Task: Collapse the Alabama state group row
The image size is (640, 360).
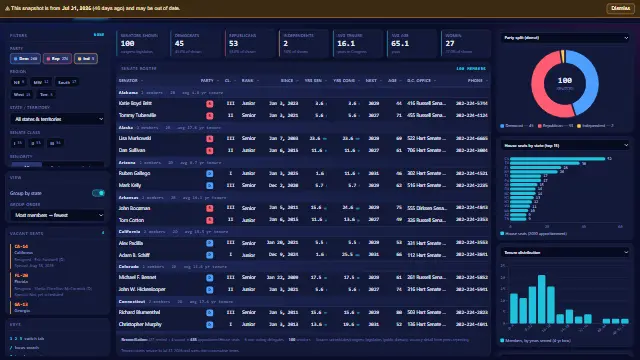Action: 303,93
